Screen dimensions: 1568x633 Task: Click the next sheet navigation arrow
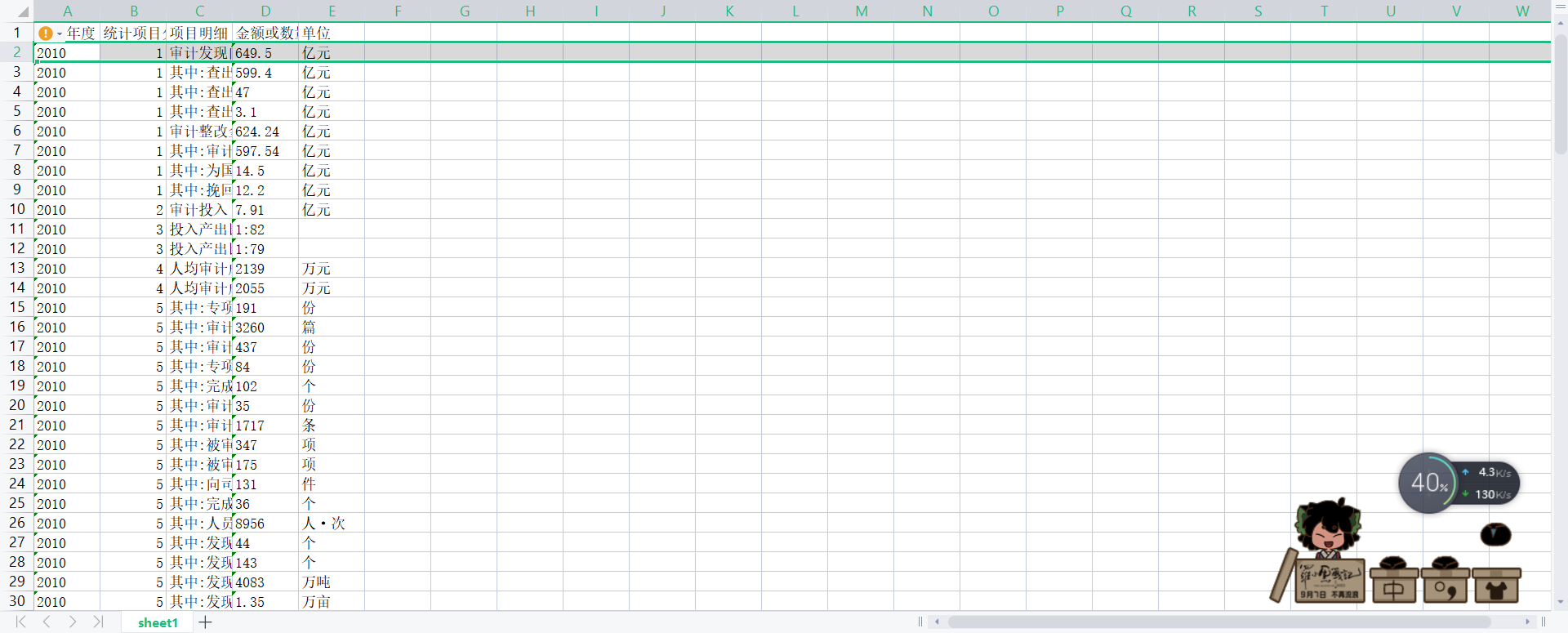click(x=73, y=622)
